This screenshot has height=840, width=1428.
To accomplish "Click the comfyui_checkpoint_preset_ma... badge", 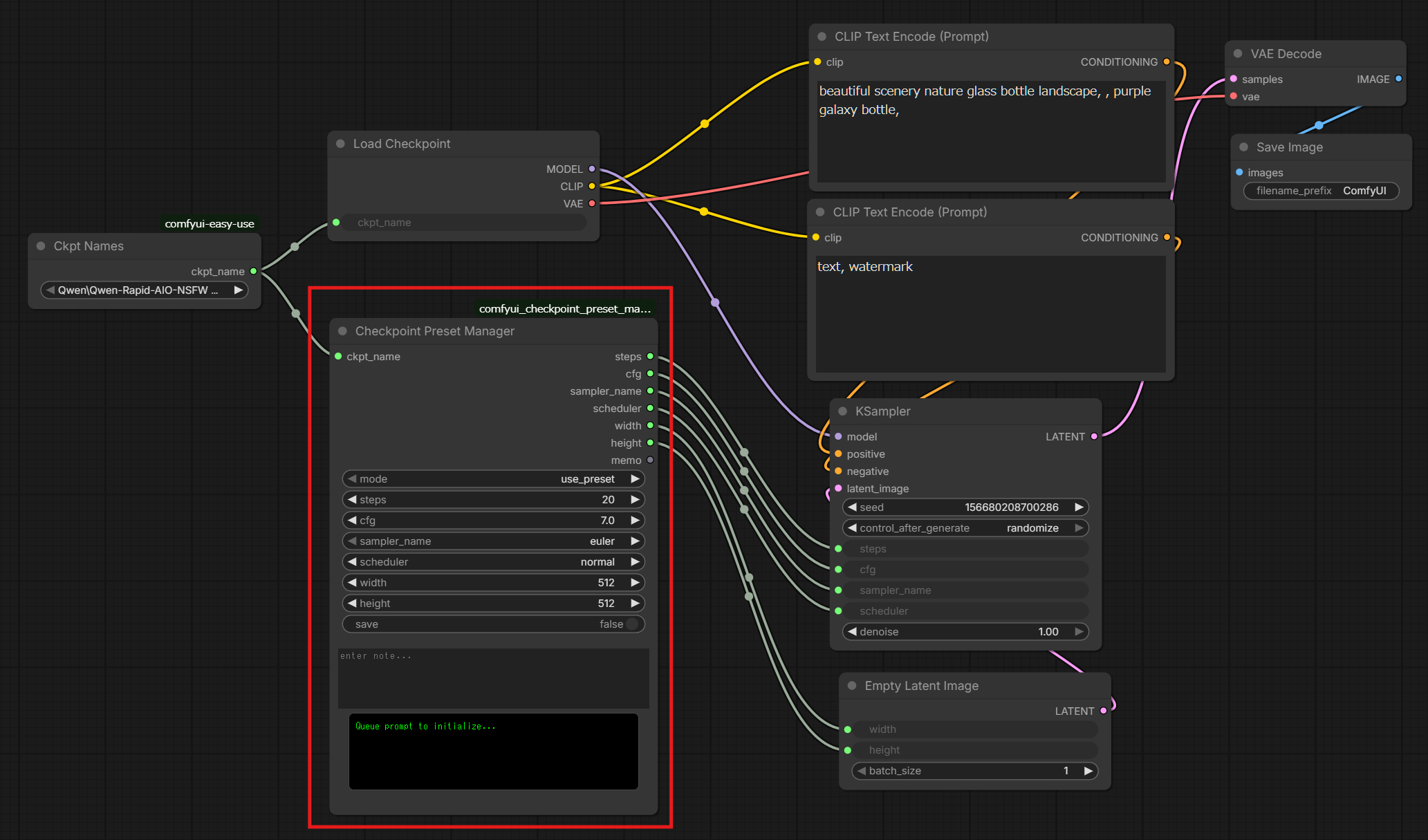I will click(565, 308).
